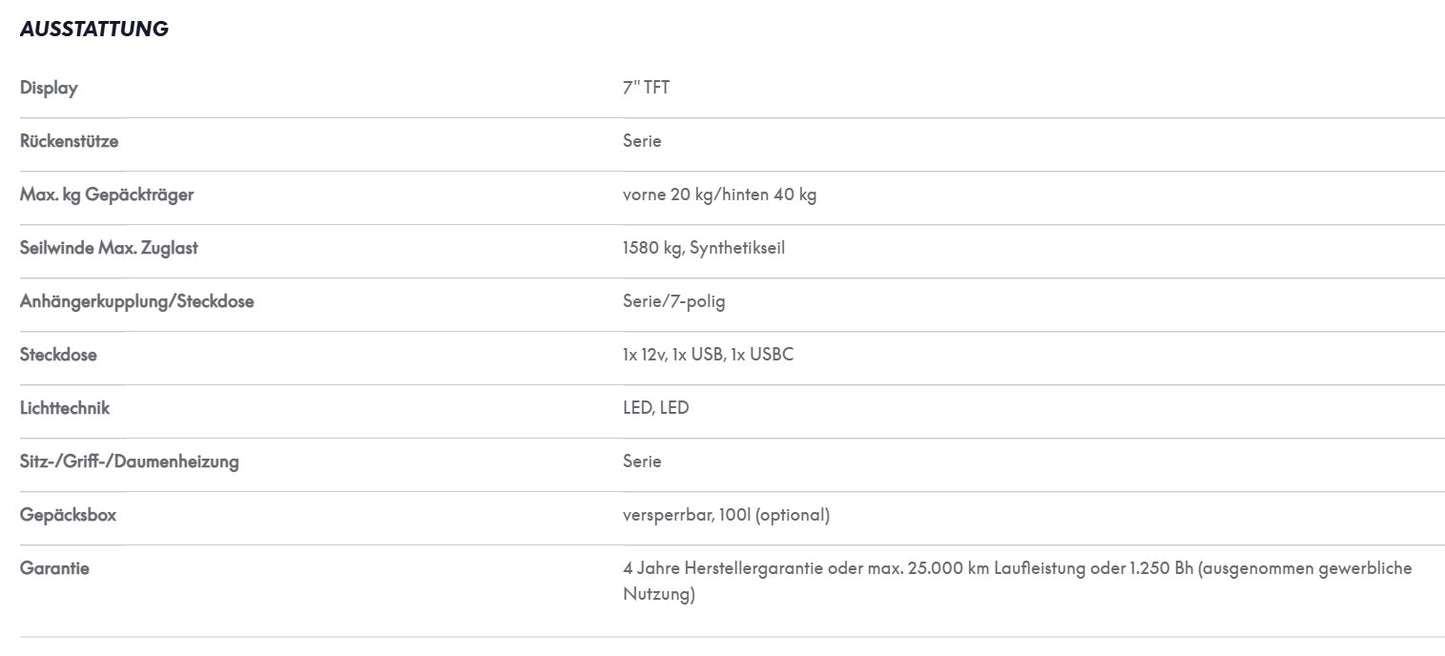The height and width of the screenshot is (656, 1445).
Task: Click the versperrbar, 100l (optional) value
Action: tap(726, 515)
